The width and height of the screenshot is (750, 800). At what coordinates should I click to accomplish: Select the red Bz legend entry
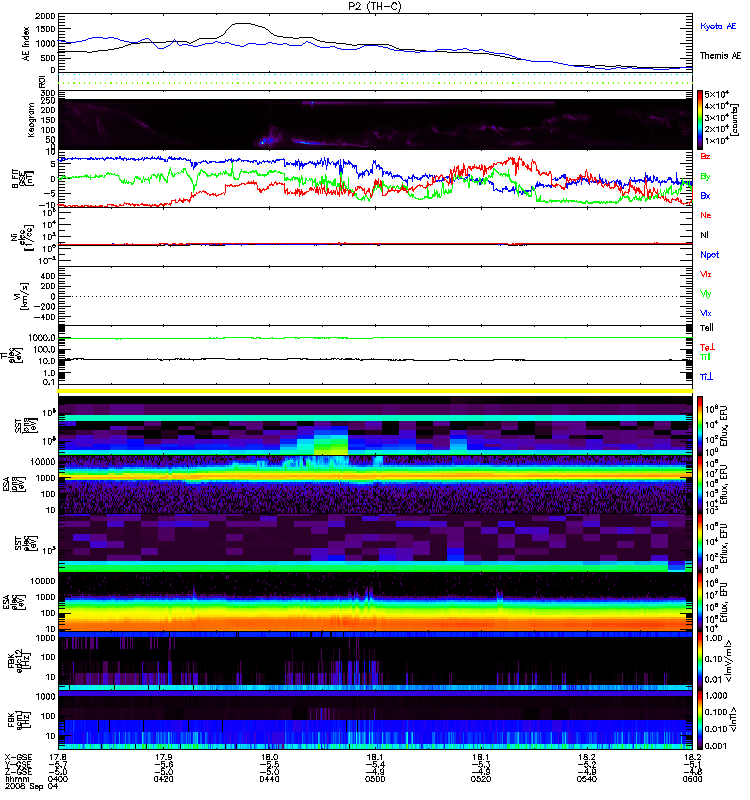coord(706,157)
